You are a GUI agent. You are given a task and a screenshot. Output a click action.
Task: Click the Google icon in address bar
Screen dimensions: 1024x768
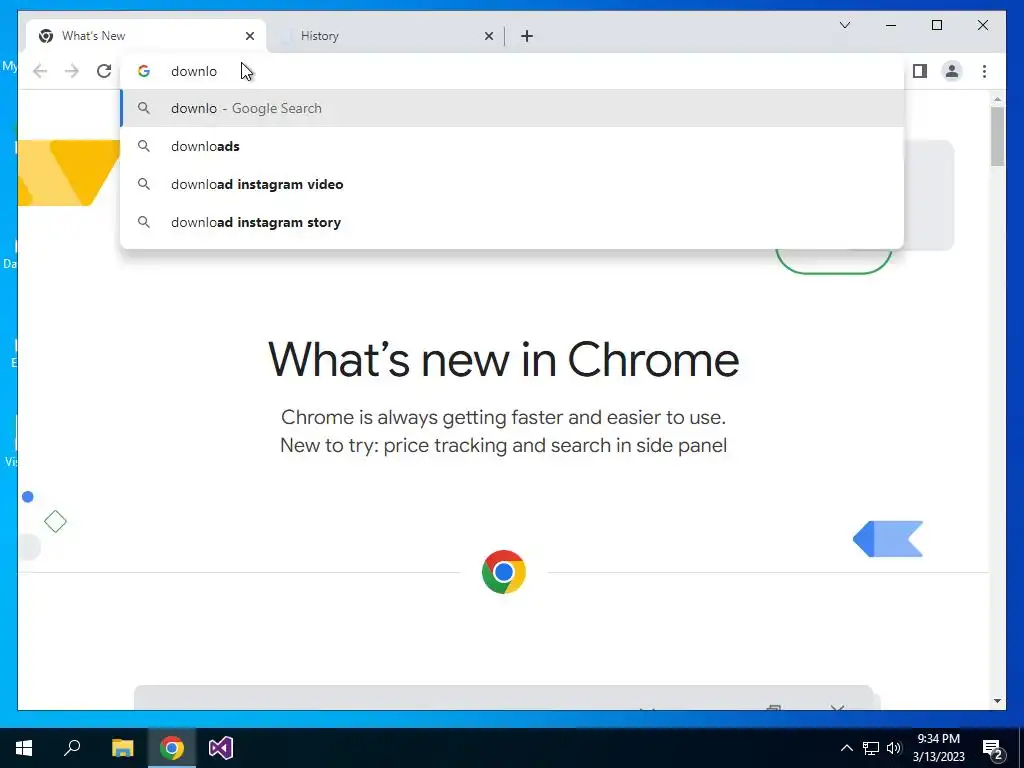144,71
